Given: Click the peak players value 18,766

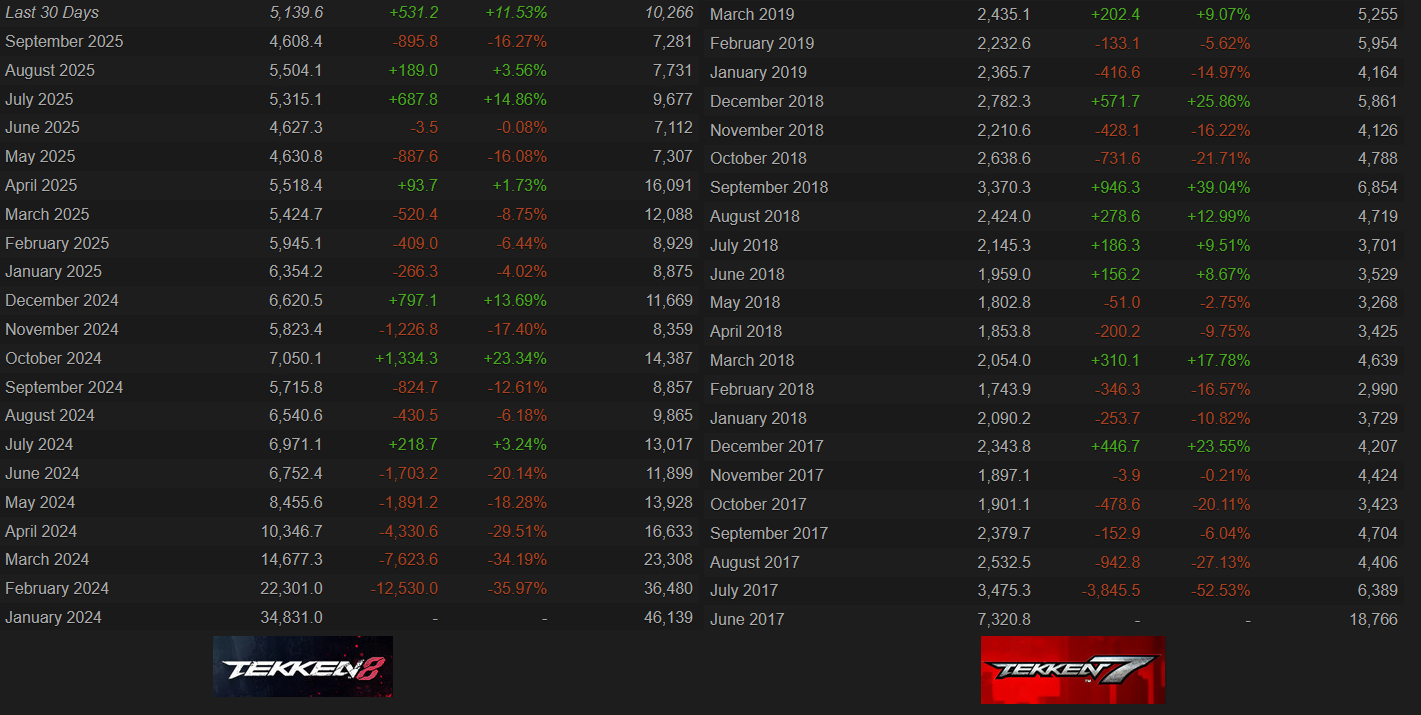Looking at the screenshot, I should click(1373, 619).
